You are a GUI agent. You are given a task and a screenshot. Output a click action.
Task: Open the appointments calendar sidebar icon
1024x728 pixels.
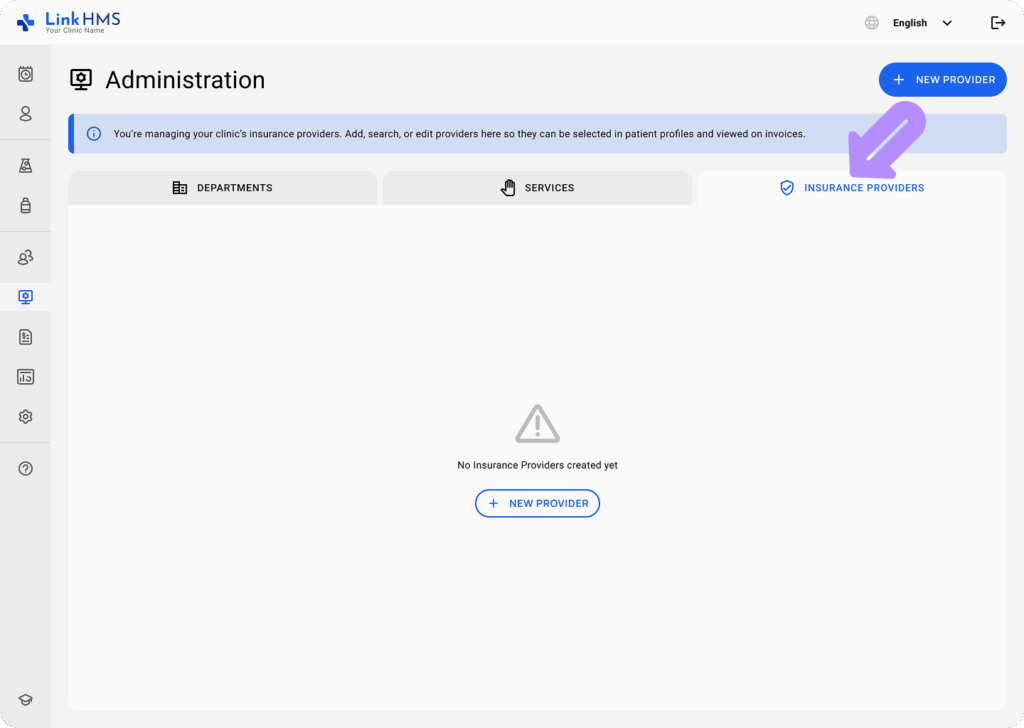(x=26, y=74)
